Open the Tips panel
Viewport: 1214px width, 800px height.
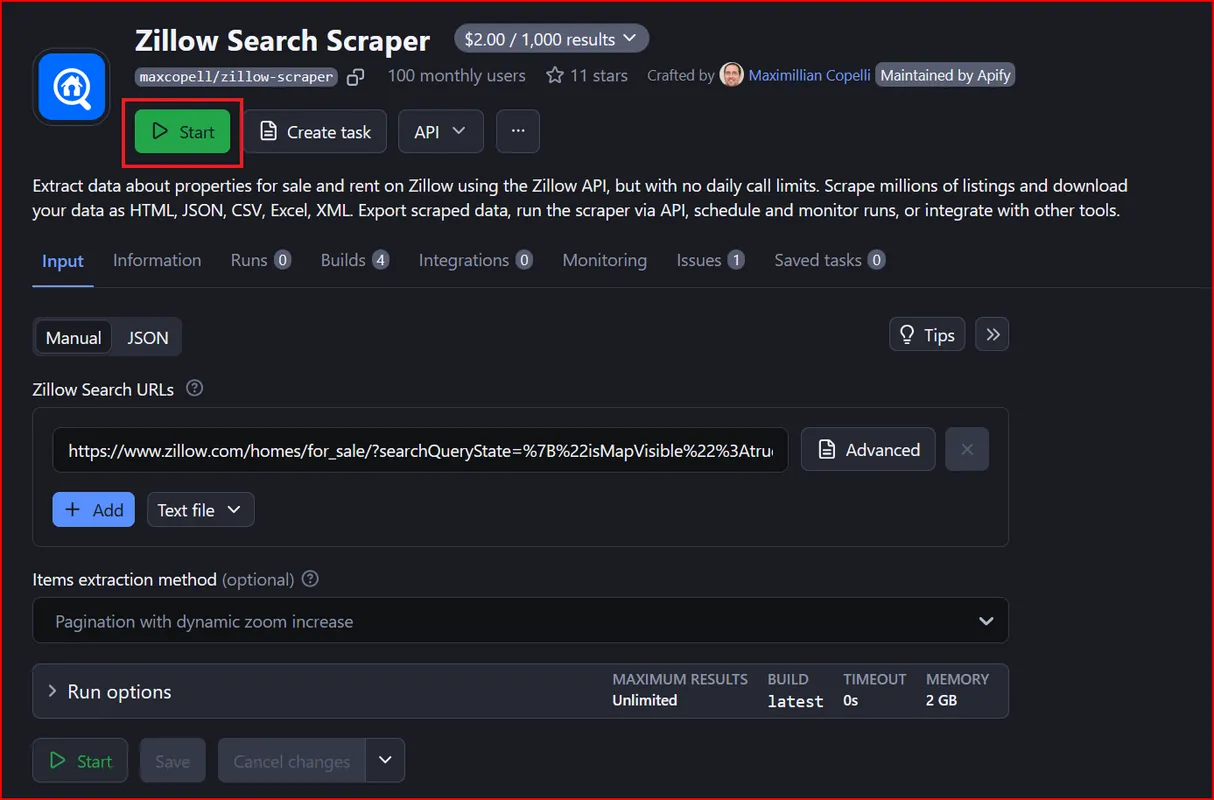927,335
